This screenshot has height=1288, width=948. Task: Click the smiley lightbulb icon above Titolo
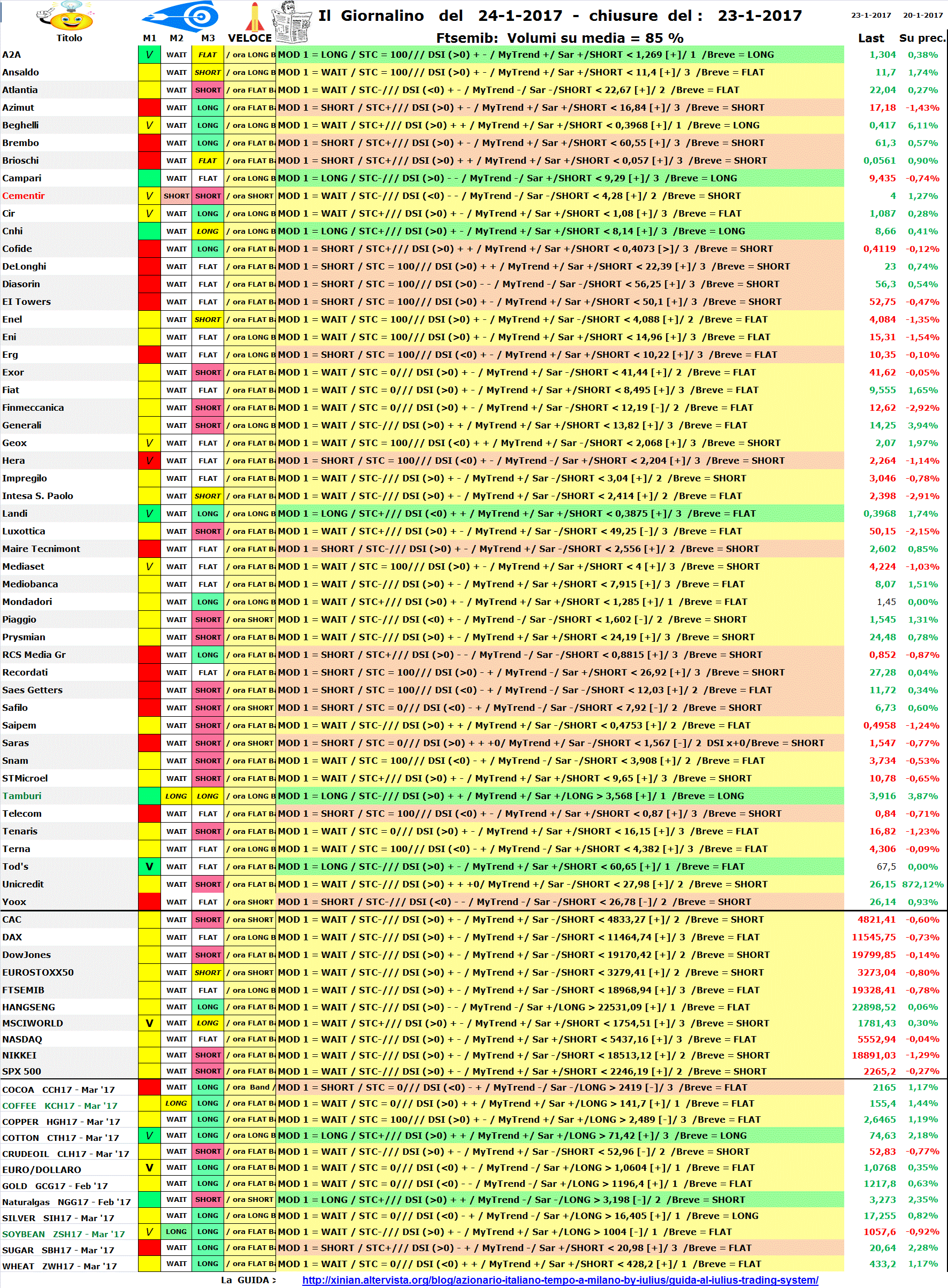[65, 16]
